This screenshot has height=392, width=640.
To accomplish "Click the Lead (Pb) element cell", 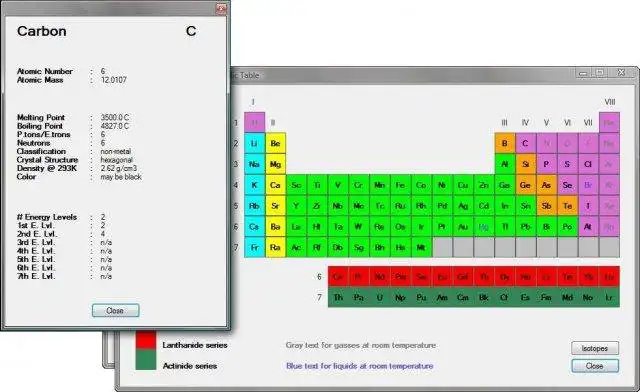I will [526, 227].
